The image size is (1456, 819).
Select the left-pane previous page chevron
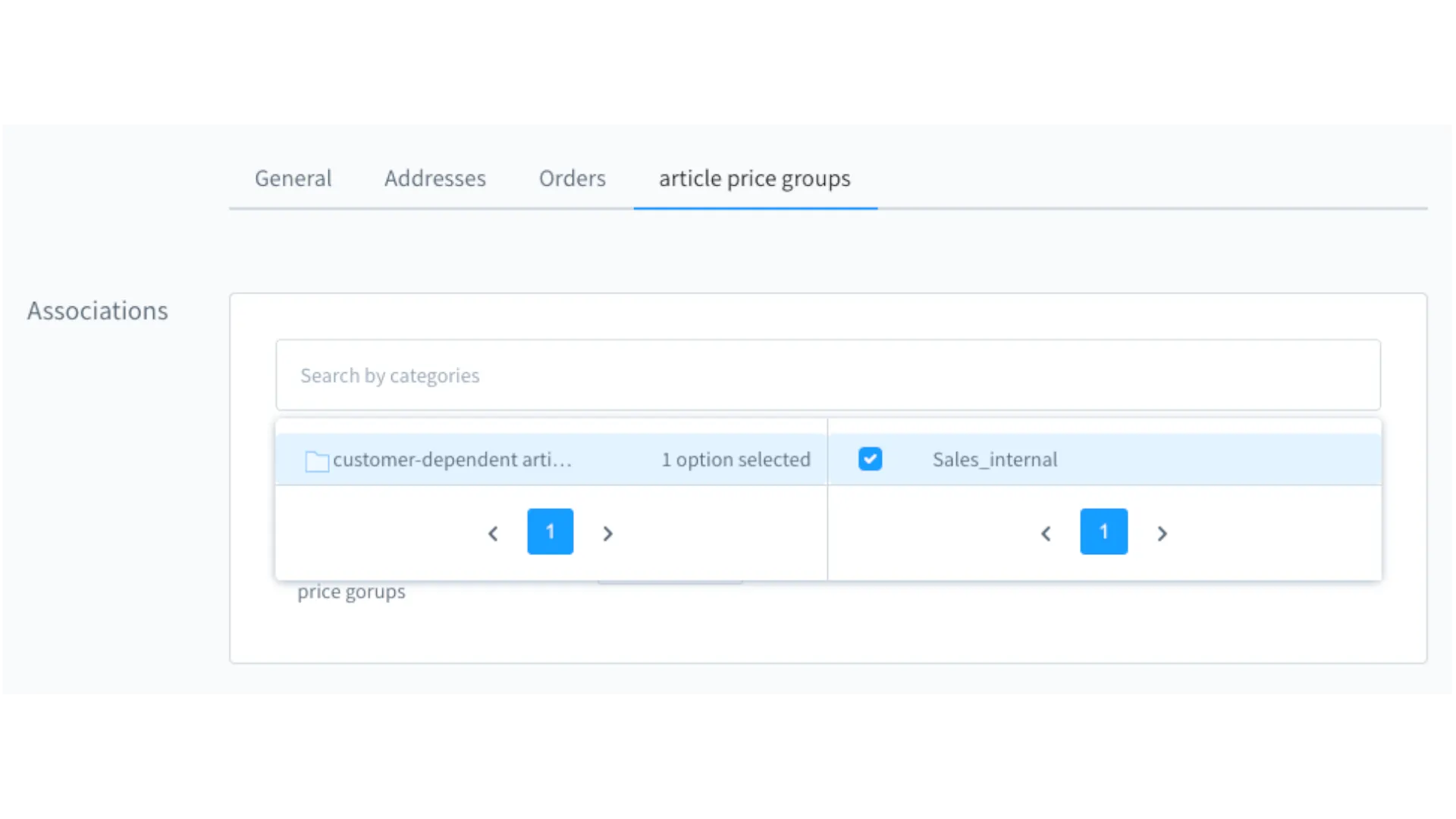tap(492, 533)
